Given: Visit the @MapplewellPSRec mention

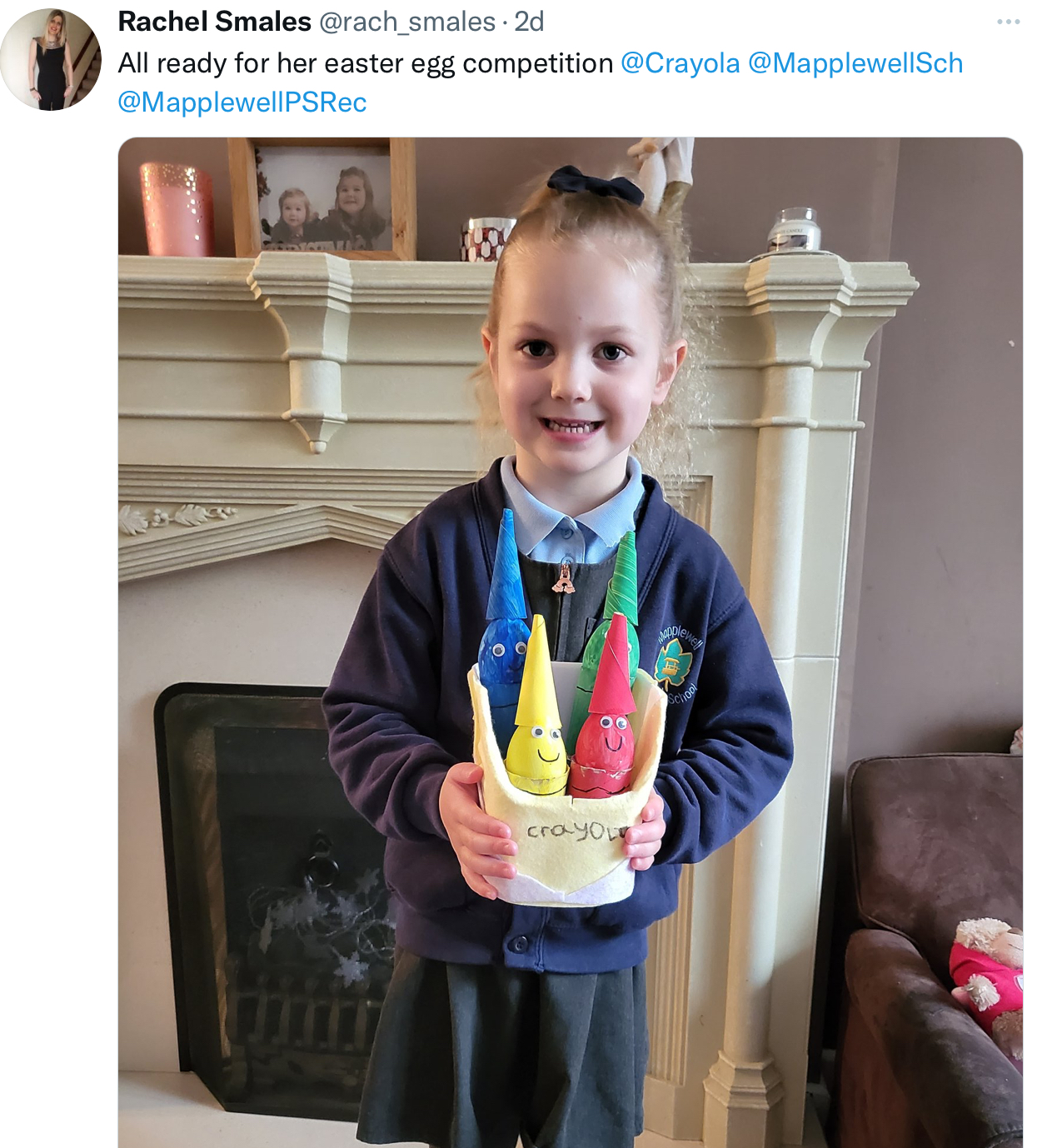Looking at the screenshot, I should 242,102.
